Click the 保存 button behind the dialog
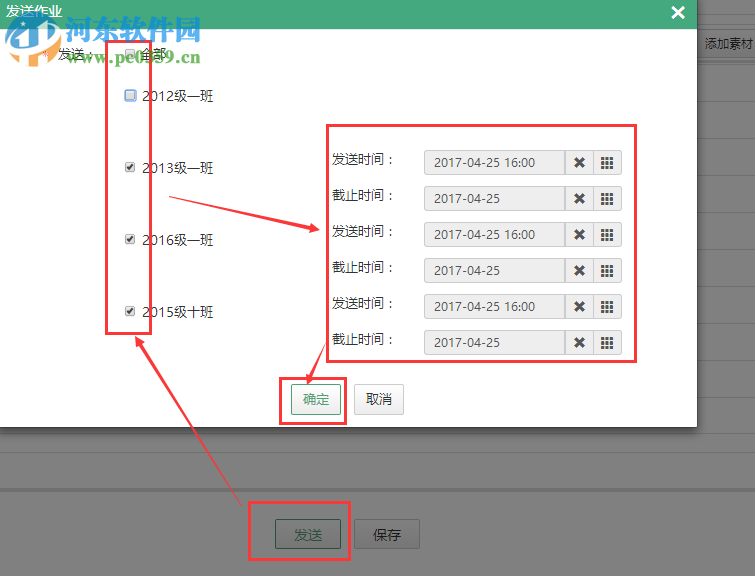This screenshot has height=576, width=755. click(387, 534)
